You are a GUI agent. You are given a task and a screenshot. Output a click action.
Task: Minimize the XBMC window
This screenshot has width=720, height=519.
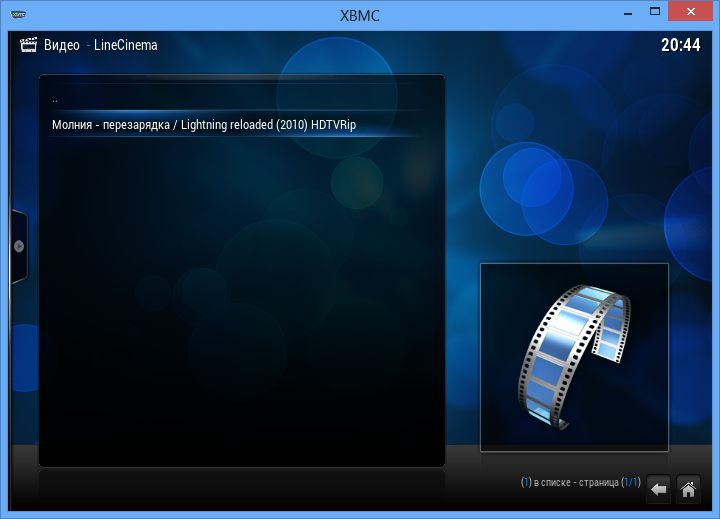[628, 13]
